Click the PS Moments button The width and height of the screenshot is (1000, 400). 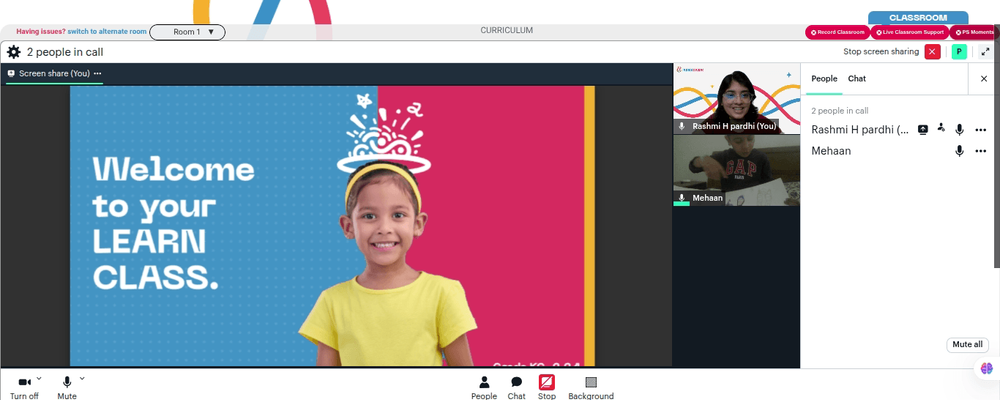974,32
